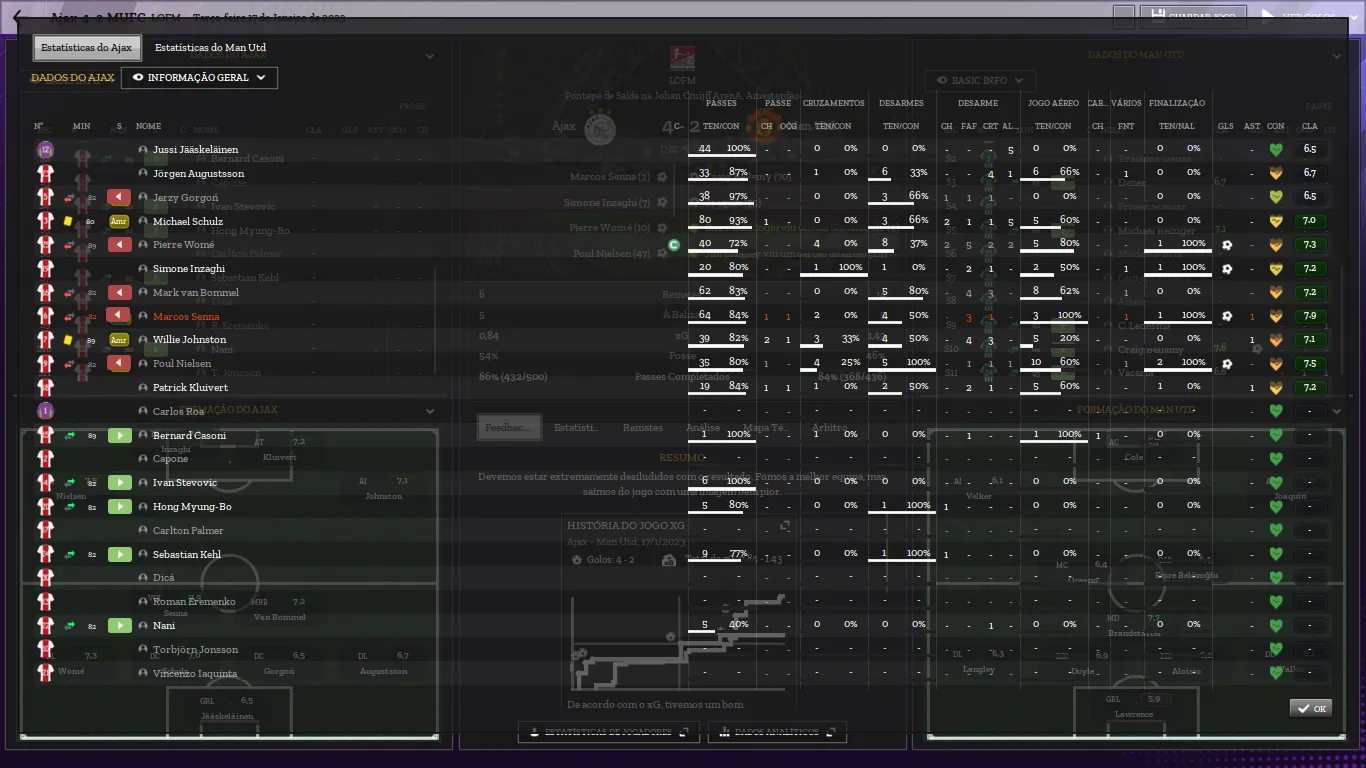This screenshot has height=768, width=1366.
Task: Click the red substituted-off arrow for Jerzy Gorgoń
Action: click(x=119, y=198)
